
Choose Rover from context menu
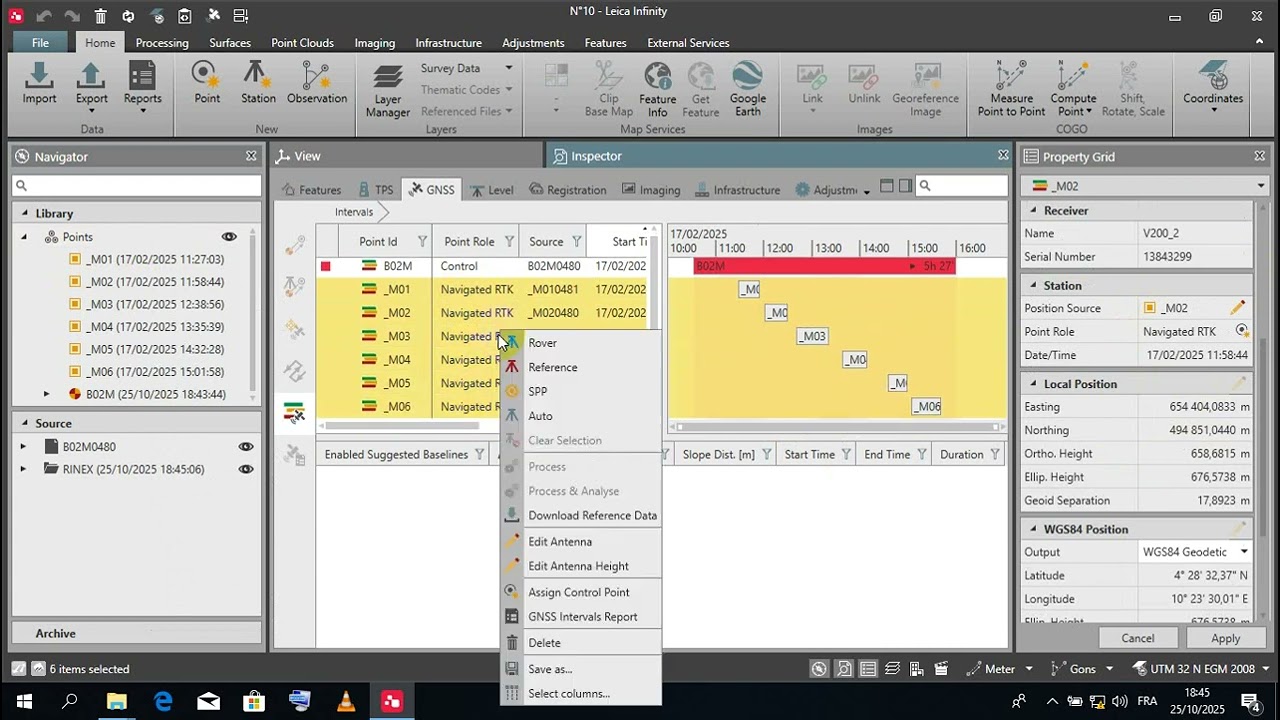point(581,343)
